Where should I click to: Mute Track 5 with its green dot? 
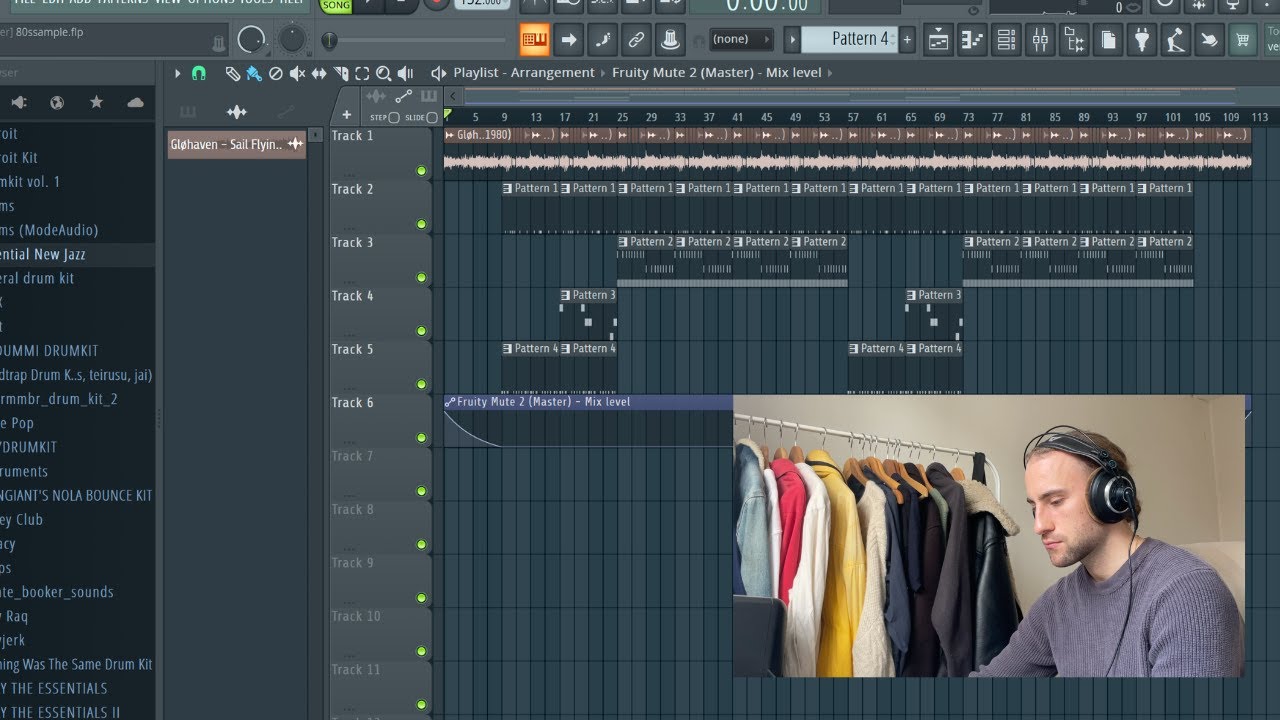pyautogui.click(x=421, y=384)
